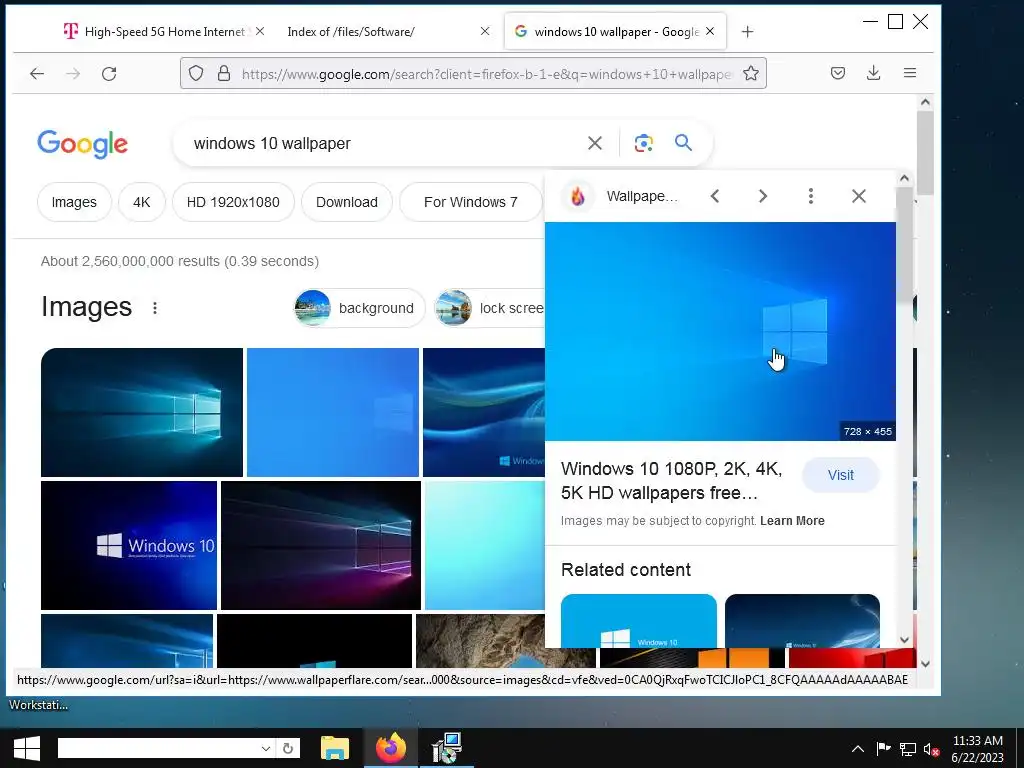
Task: Close the windows 10 wallpaper Google tab
Action: click(711, 31)
